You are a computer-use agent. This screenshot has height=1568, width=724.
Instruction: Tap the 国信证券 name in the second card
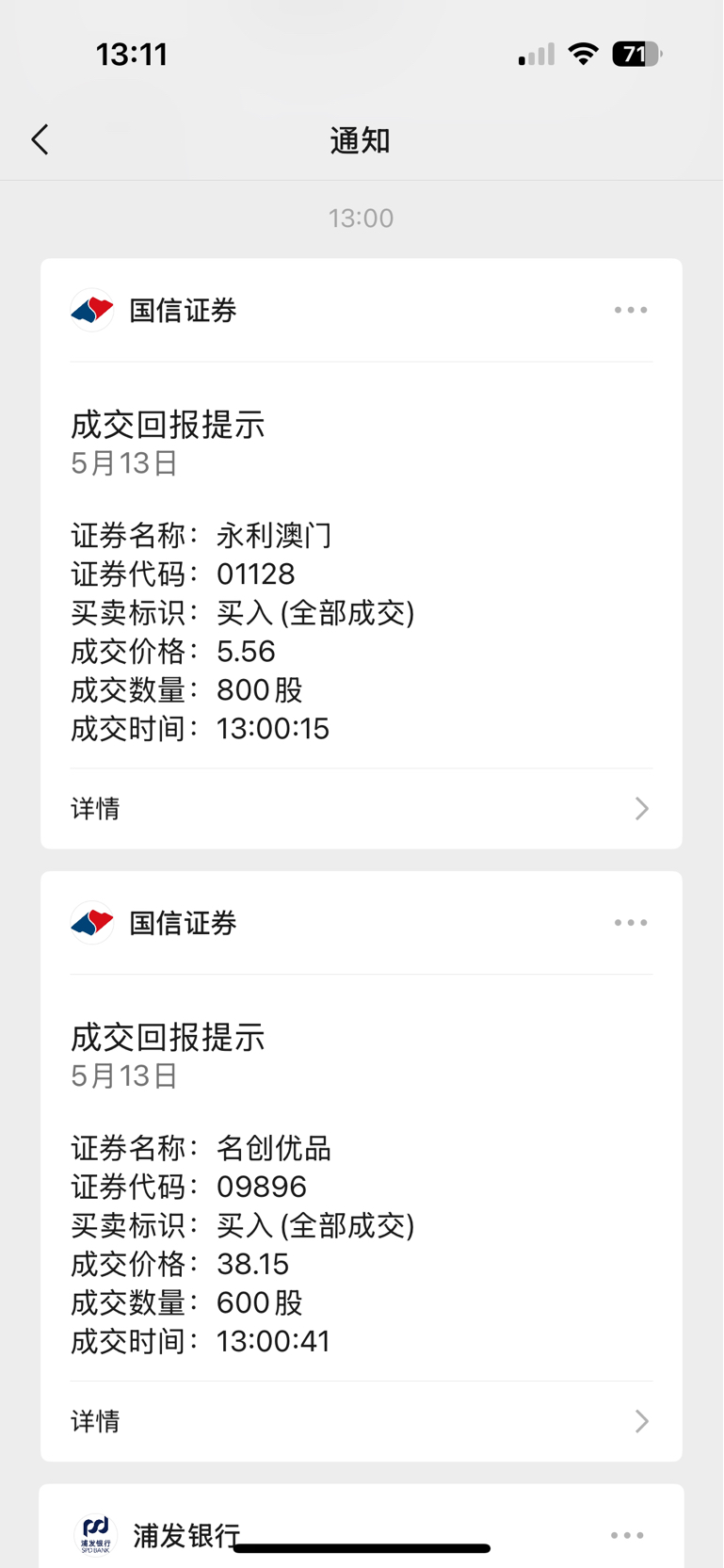click(183, 924)
